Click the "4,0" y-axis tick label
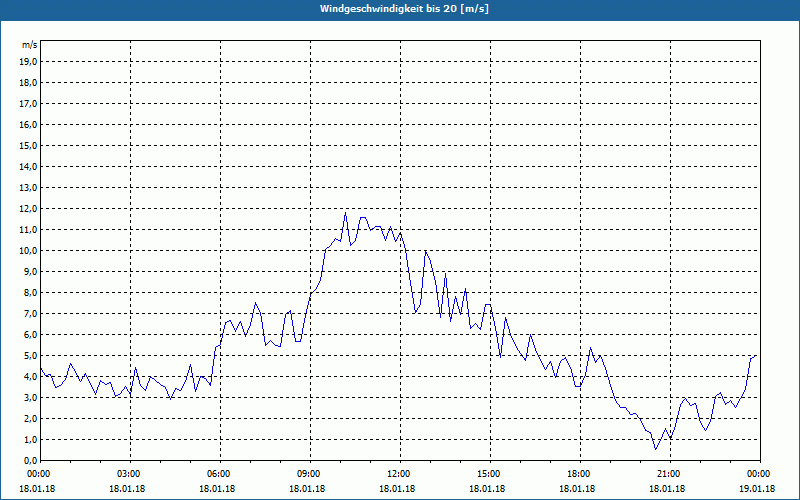This screenshot has height=500, width=800. (x=31, y=377)
